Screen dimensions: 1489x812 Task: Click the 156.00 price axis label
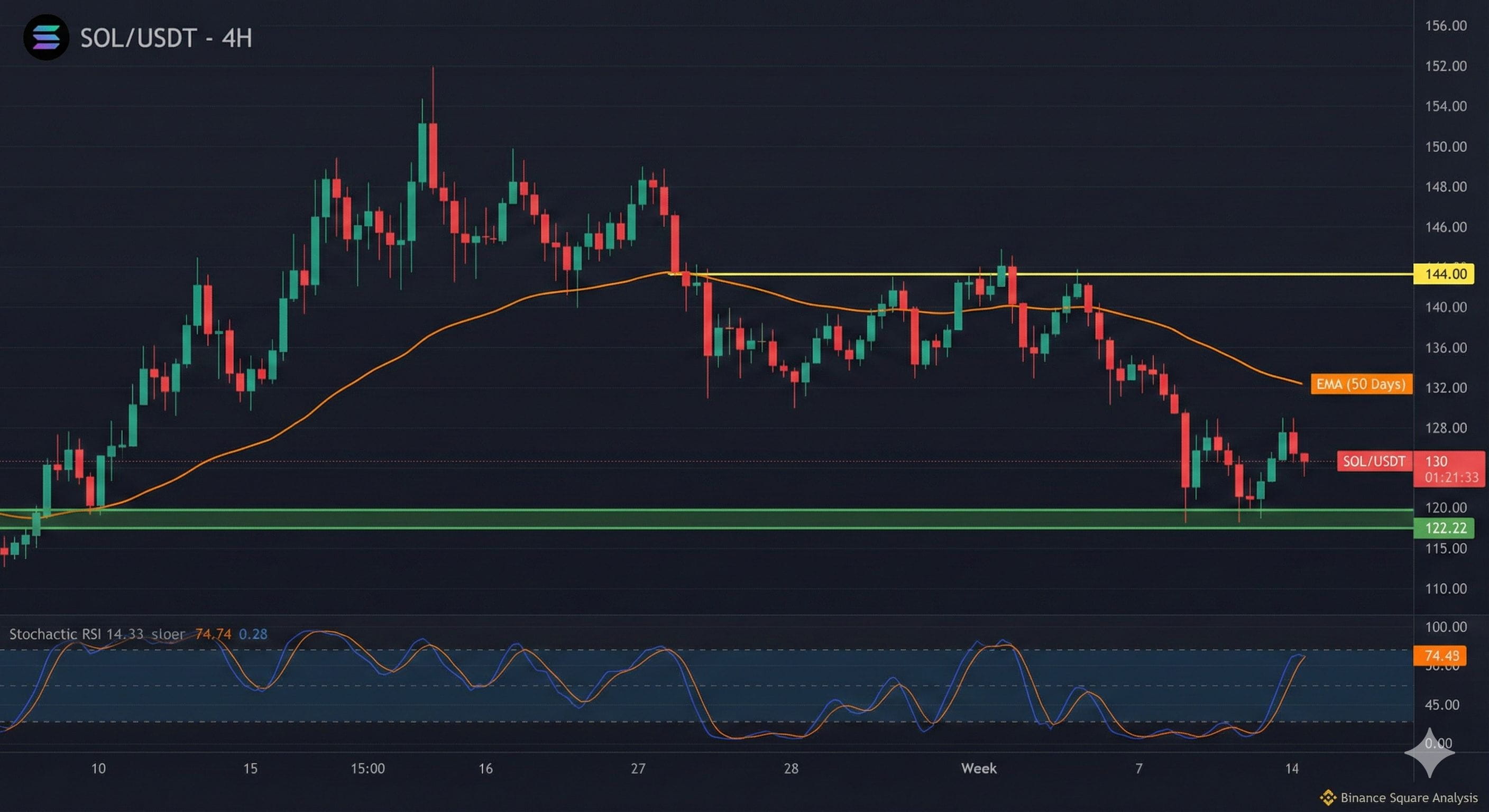pos(1445,25)
